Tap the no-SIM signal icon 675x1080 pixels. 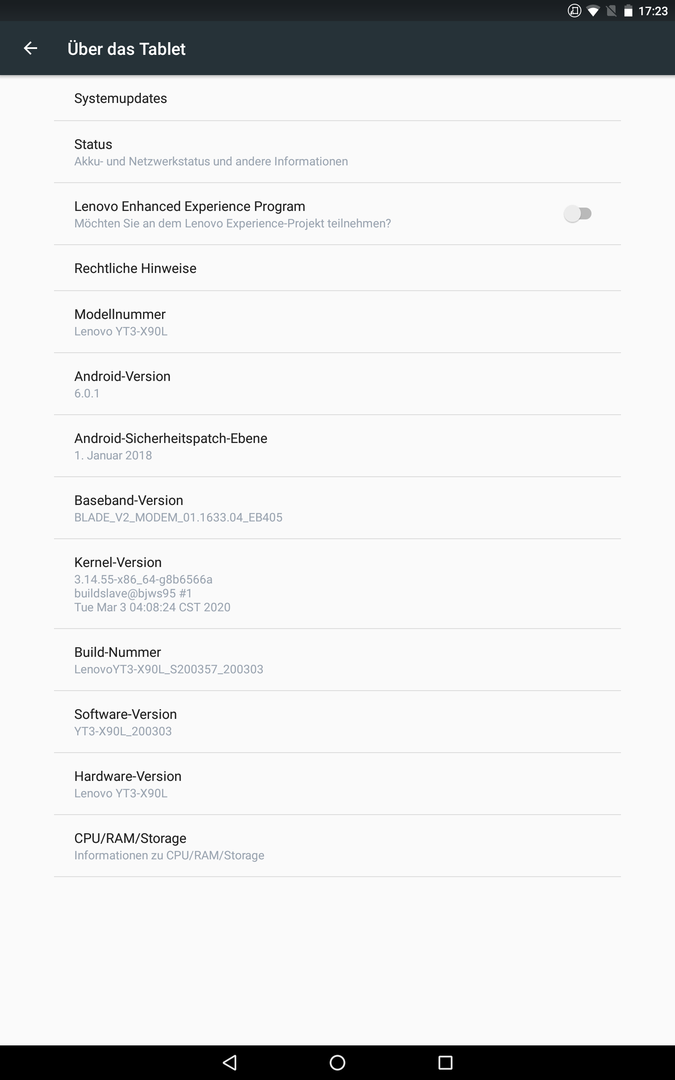(x=611, y=11)
